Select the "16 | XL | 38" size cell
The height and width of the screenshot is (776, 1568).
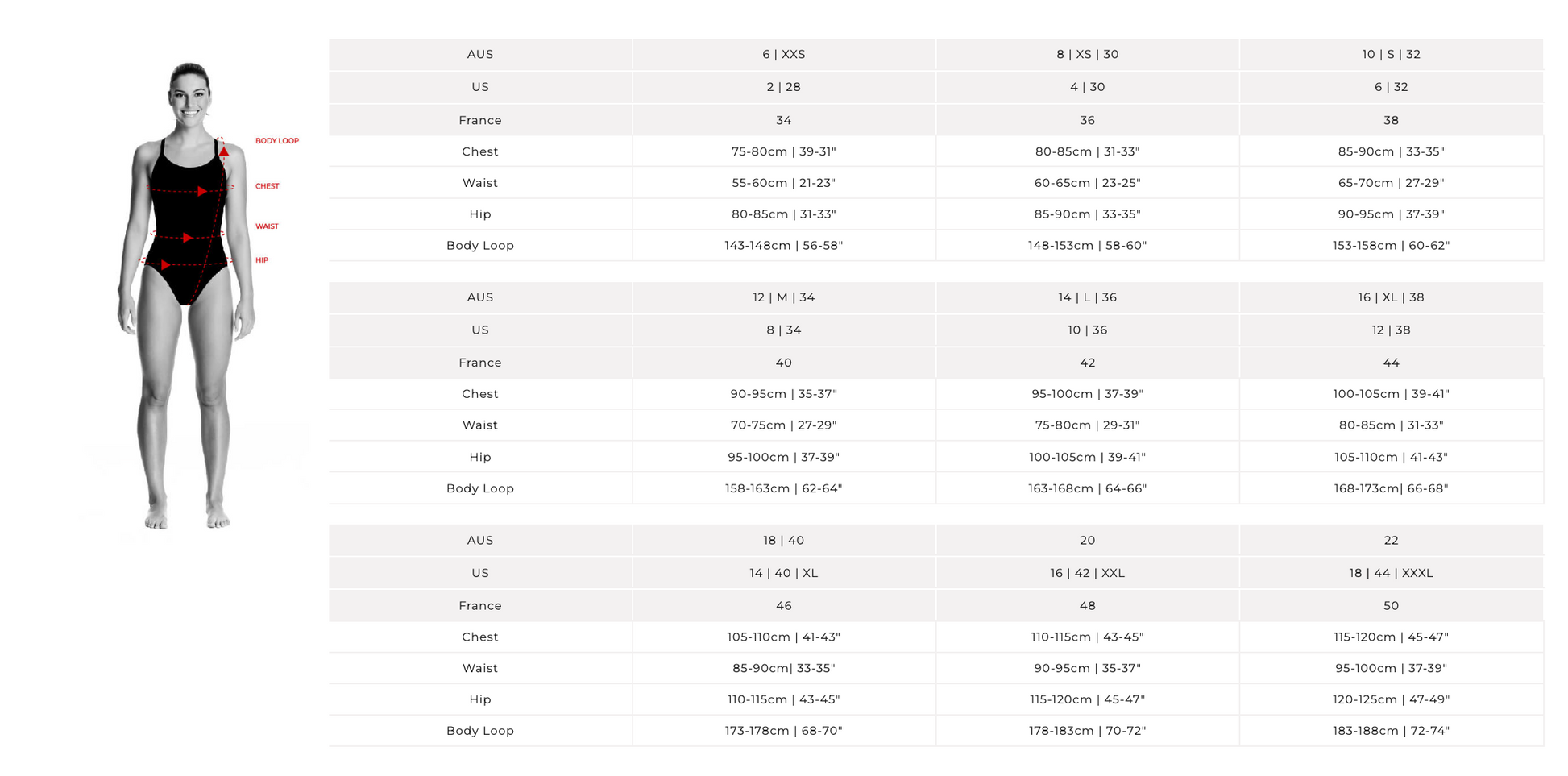pyautogui.click(x=1391, y=297)
